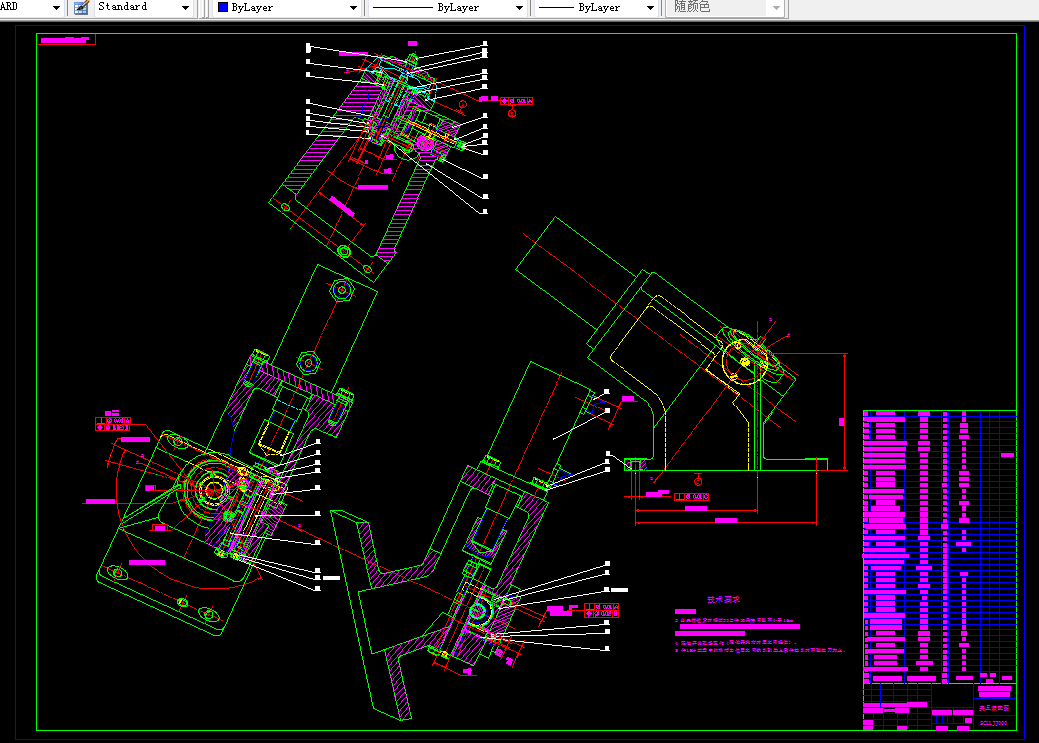
Task: Open the ByLayer lineweight dropdown
Action: [x=596, y=8]
